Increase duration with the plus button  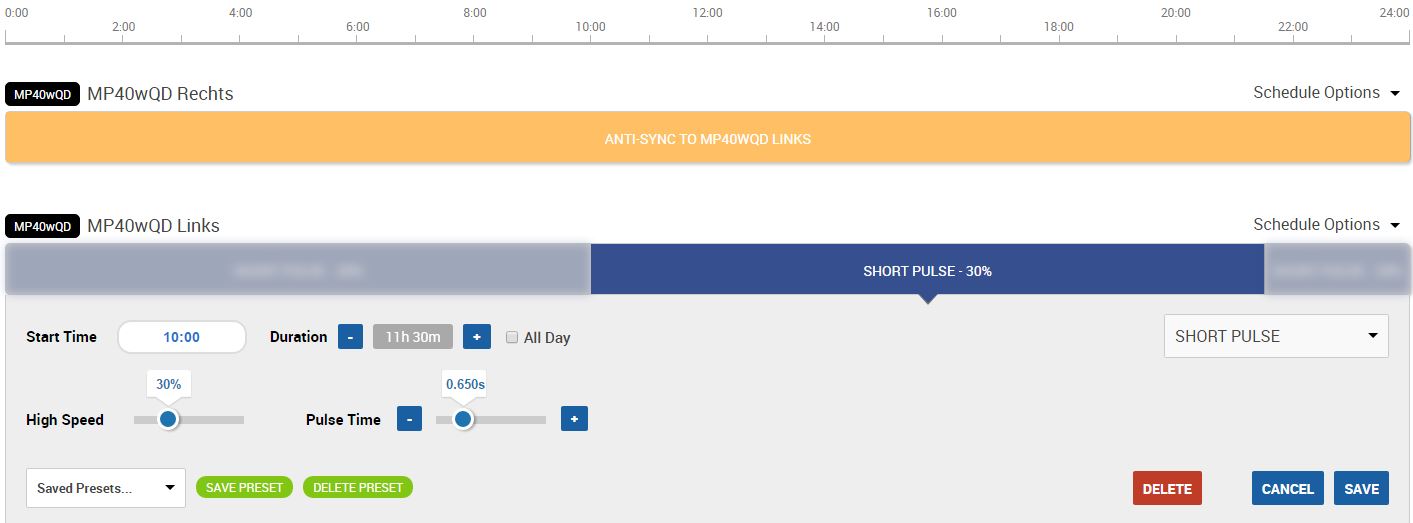pyautogui.click(x=476, y=337)
